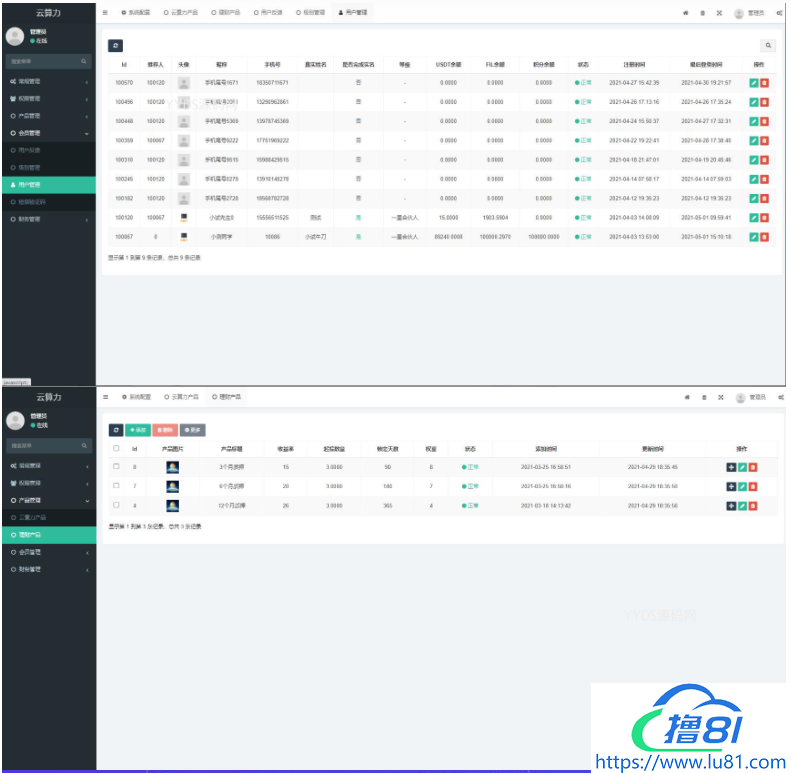Check the checkbox for product row 7
Image resolution: width=791 pixels, height=773 pixels.
click(116, 486)
